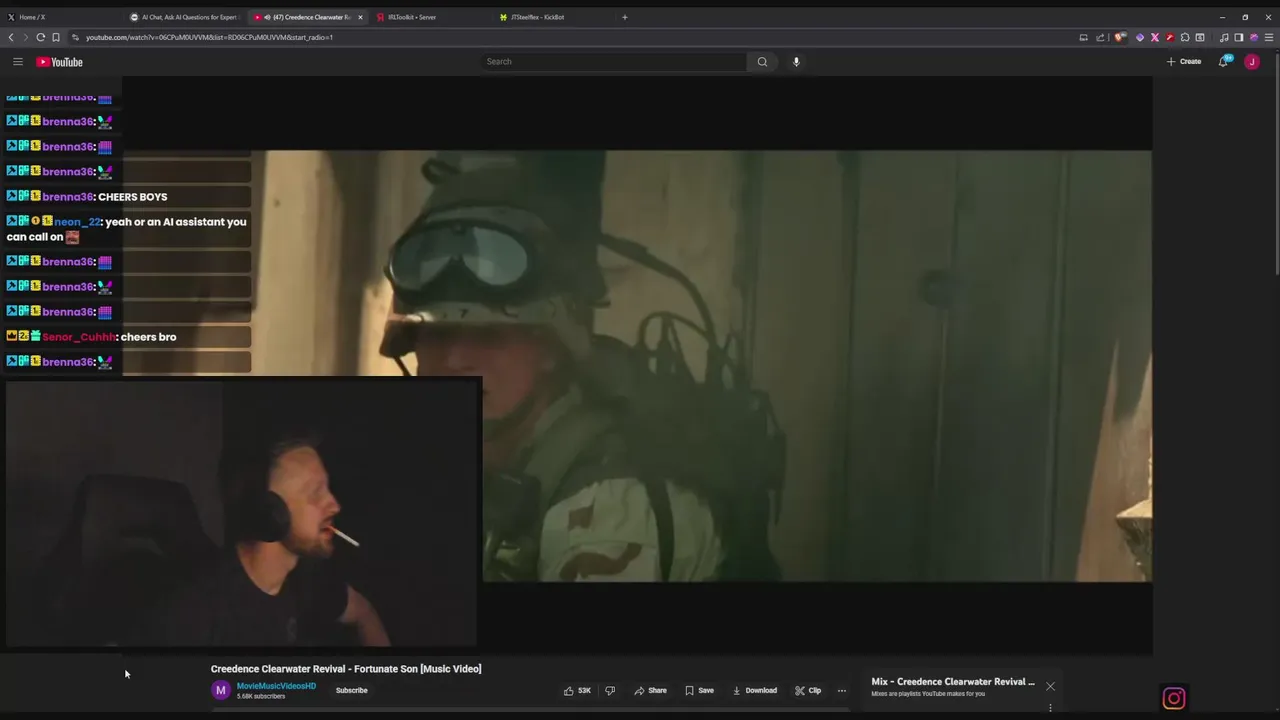Click the Create button on YouTube
This screenshot has height=720, width=1280.
[1184, 62]
